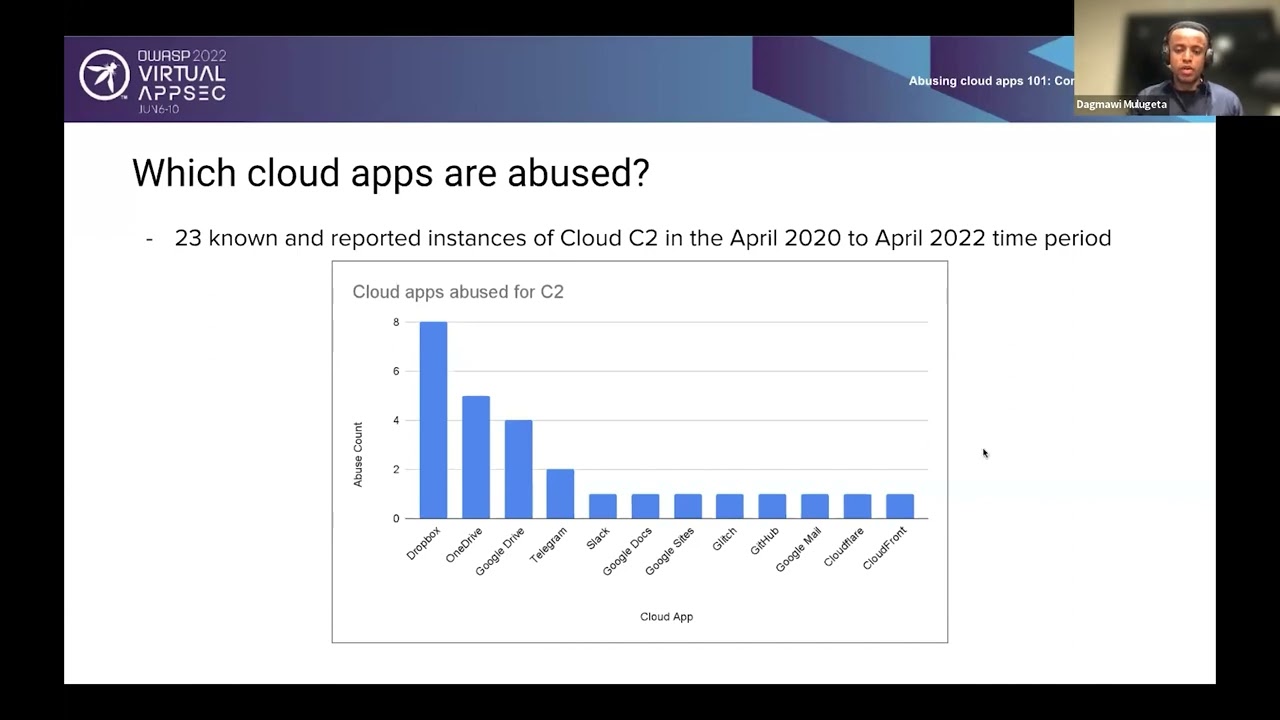The image size is (1280, 720).
Task: Click the Google Mail bar in the chart
Action: 815,506
